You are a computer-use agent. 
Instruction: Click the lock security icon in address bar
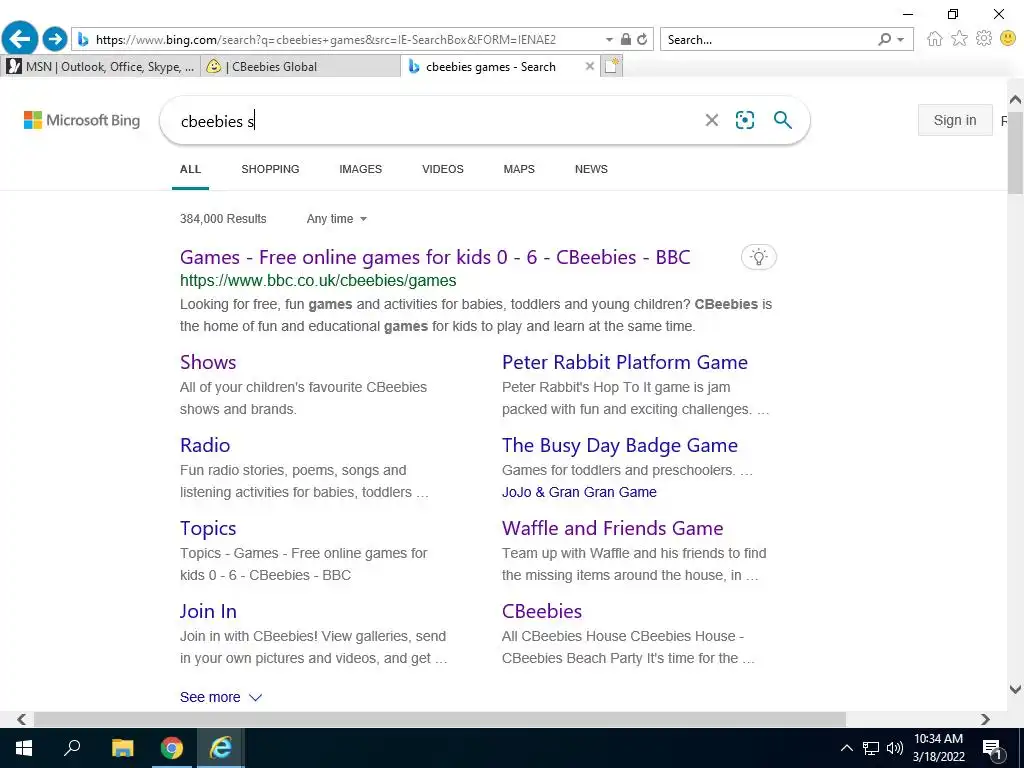click(x=626, y=39)
